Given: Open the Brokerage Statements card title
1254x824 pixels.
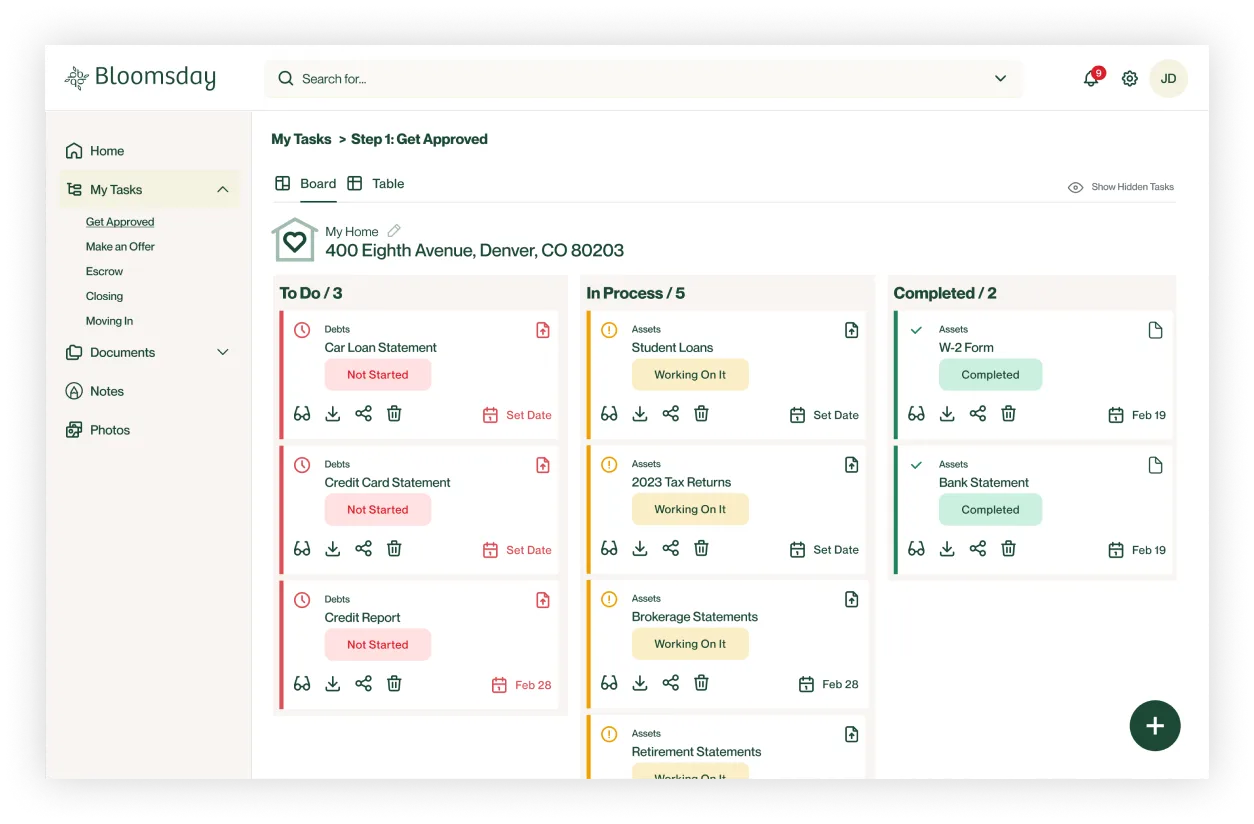Looking at the screenshot, I should (694, 617).
